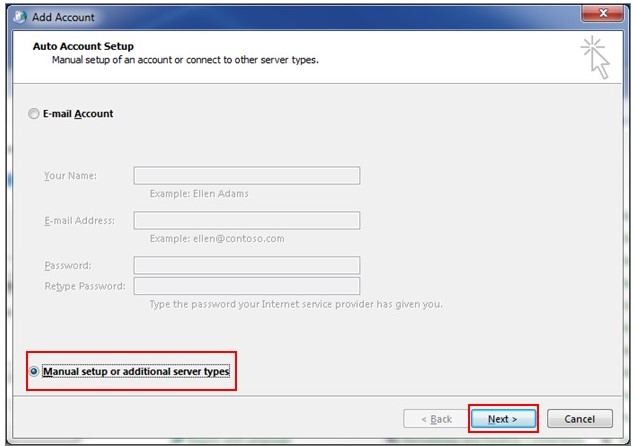Click the Example: Ellen Adams hint text
This screenshot has width=634, height=446.
click(199, 194)
